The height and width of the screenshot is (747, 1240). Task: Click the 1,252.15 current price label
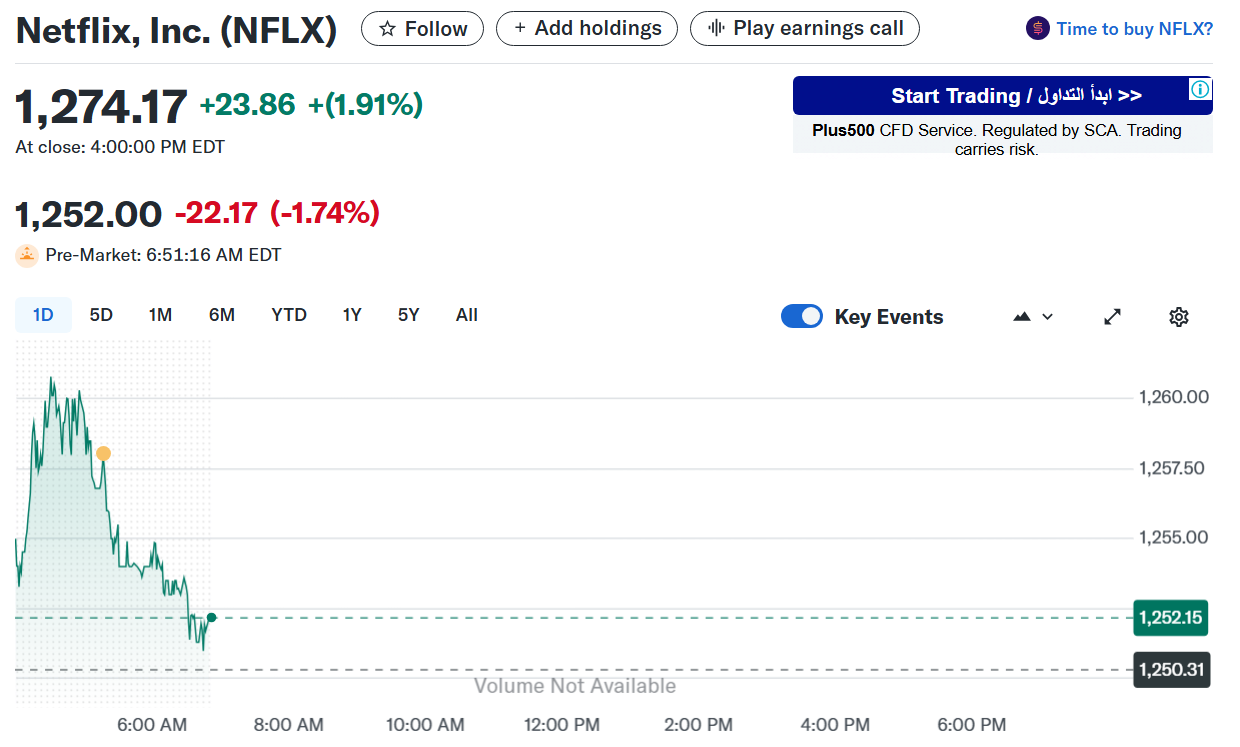(1170, 617)
